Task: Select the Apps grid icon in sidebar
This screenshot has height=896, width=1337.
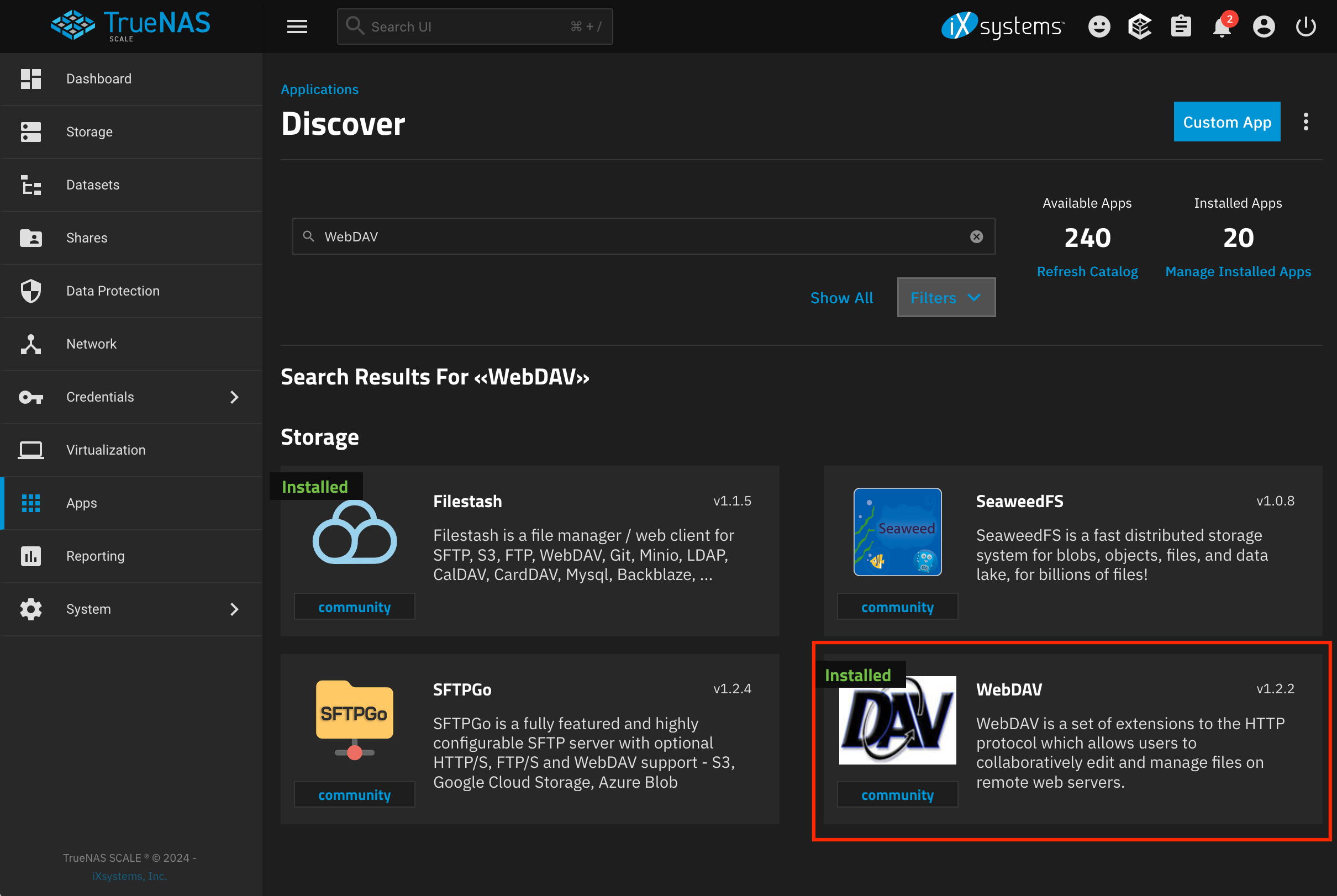Action: [31, 503]
